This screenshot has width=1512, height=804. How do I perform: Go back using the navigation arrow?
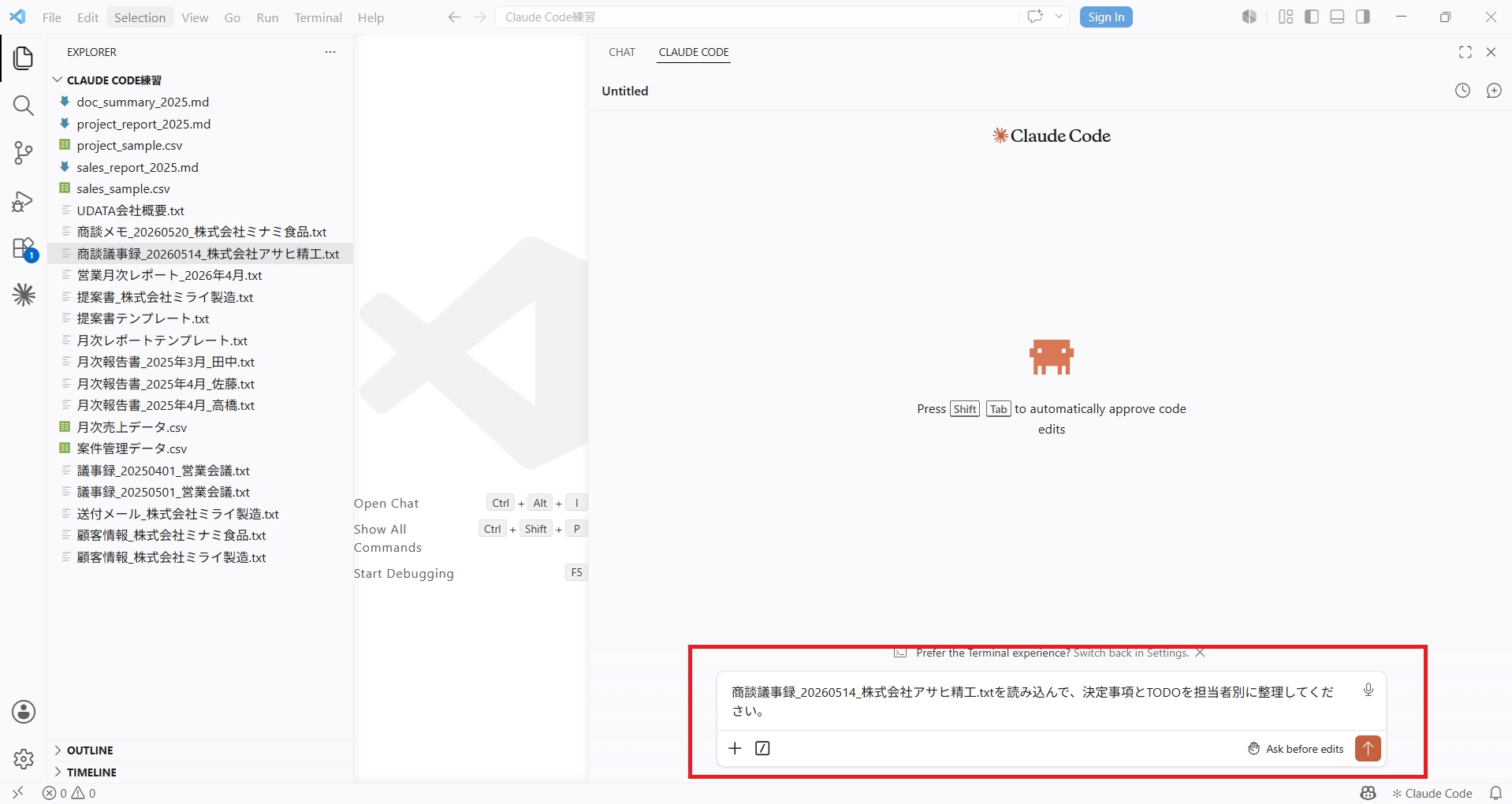coord(454,17)
